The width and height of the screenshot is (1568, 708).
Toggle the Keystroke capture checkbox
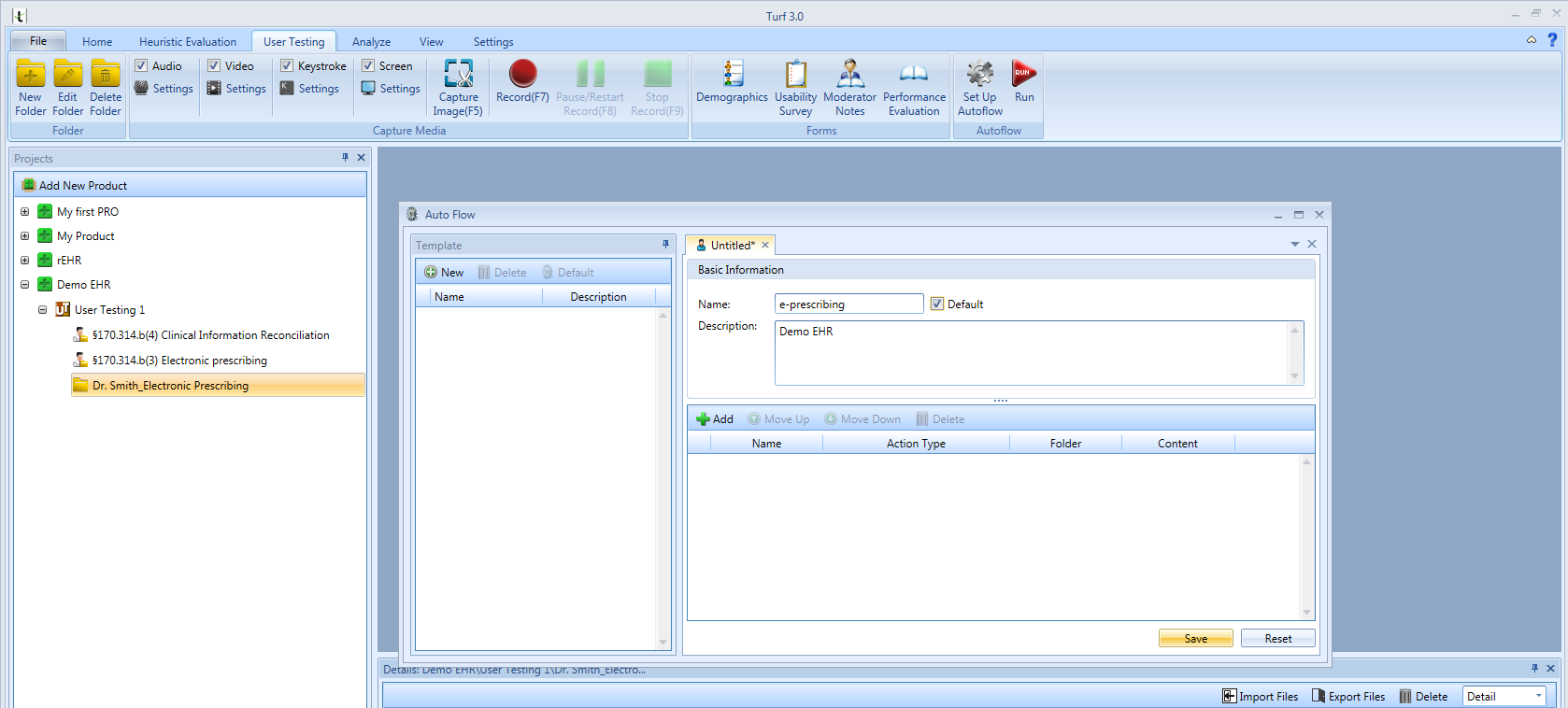[287, 65]
